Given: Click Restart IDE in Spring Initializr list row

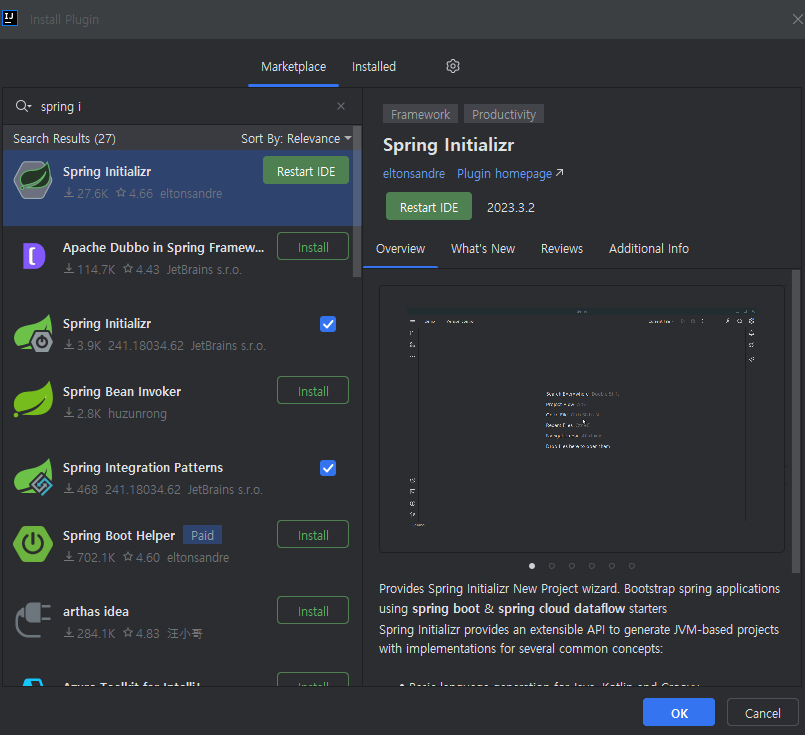Looking at the screenshot, I should click(x=305, y=171).
